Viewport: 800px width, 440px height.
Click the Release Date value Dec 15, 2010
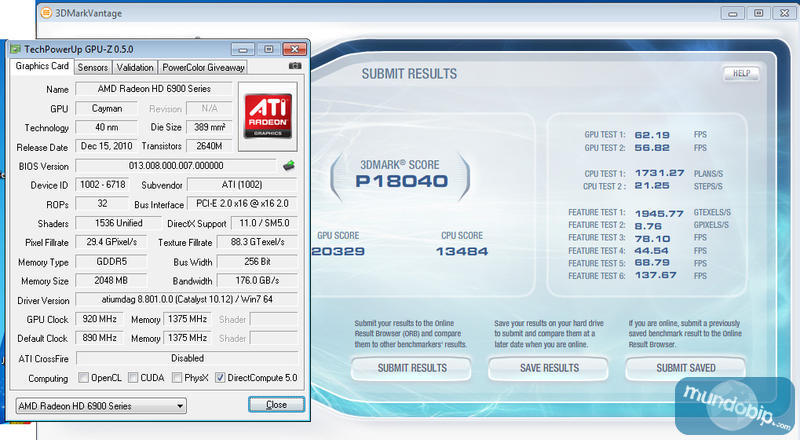tap(107, 146)
